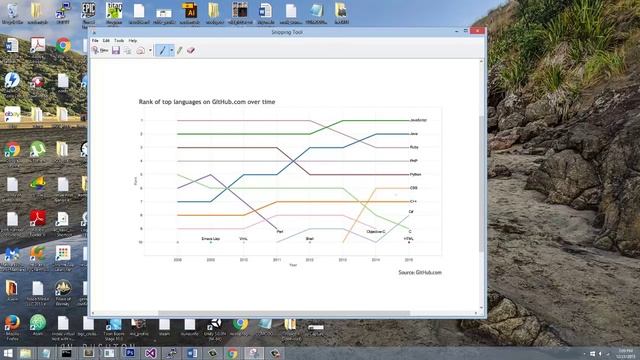
Task: Copy the snip using the copy icon
Action: tap(128, 50)
